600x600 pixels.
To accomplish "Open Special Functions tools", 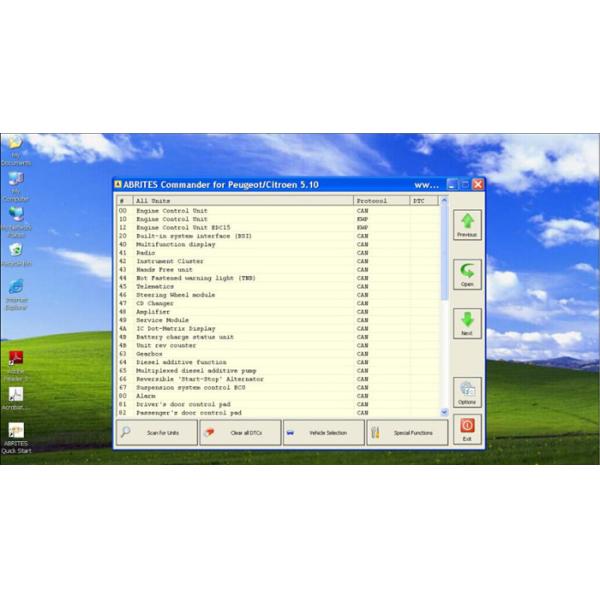I will [406, 432].
